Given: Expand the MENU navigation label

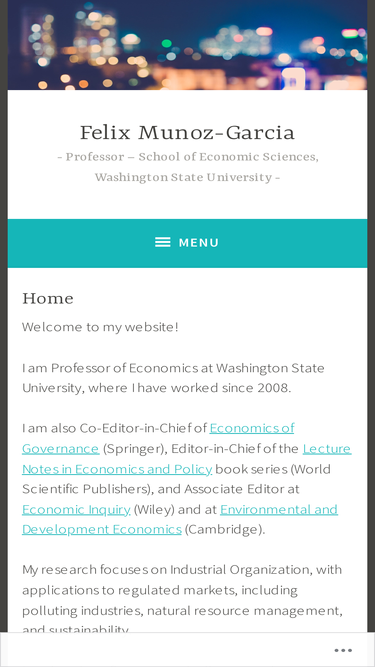Looking at the screenshot, I should [199, 242].
